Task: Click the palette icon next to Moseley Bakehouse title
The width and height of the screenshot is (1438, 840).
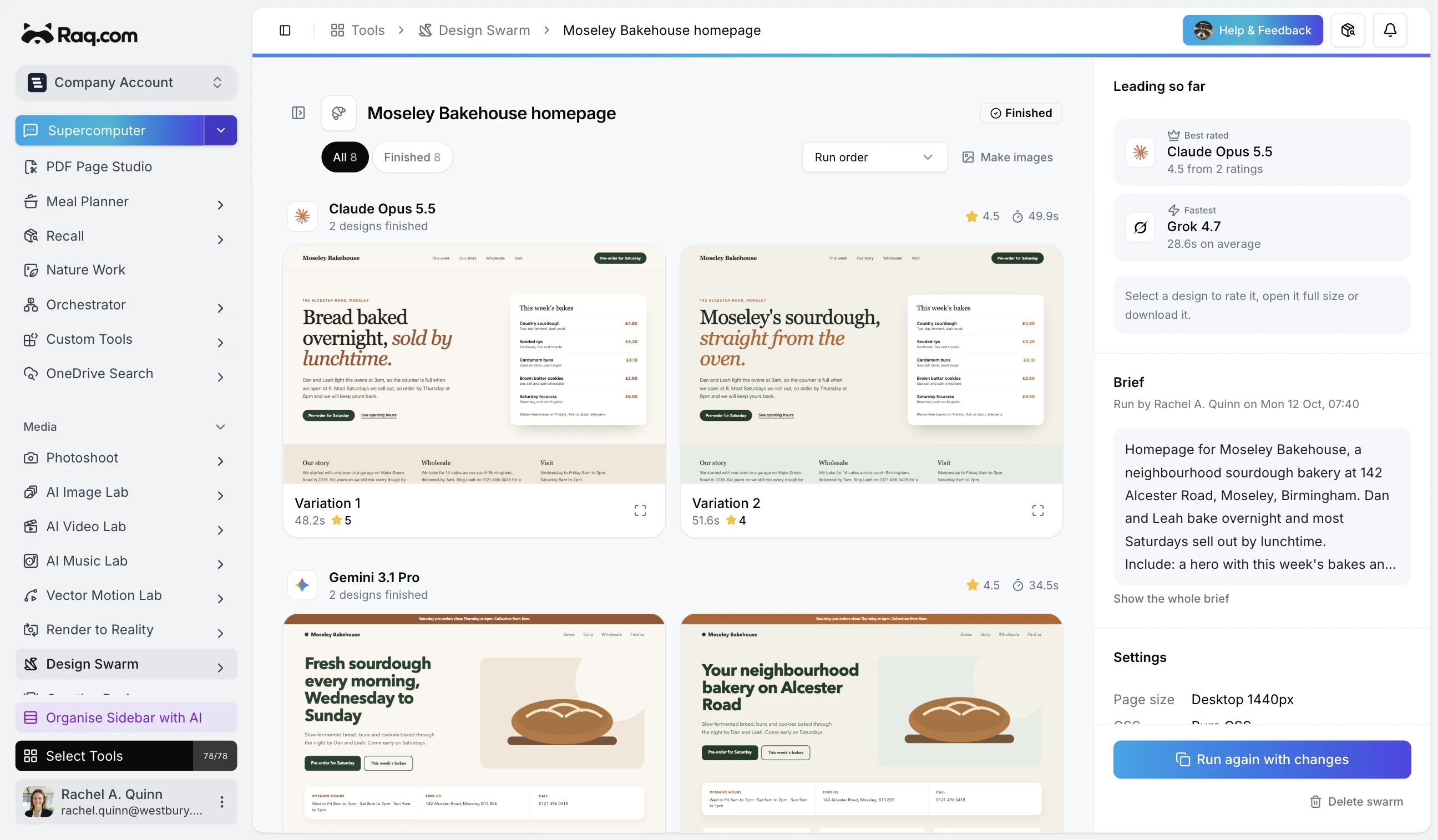Action: coord(338,113)
